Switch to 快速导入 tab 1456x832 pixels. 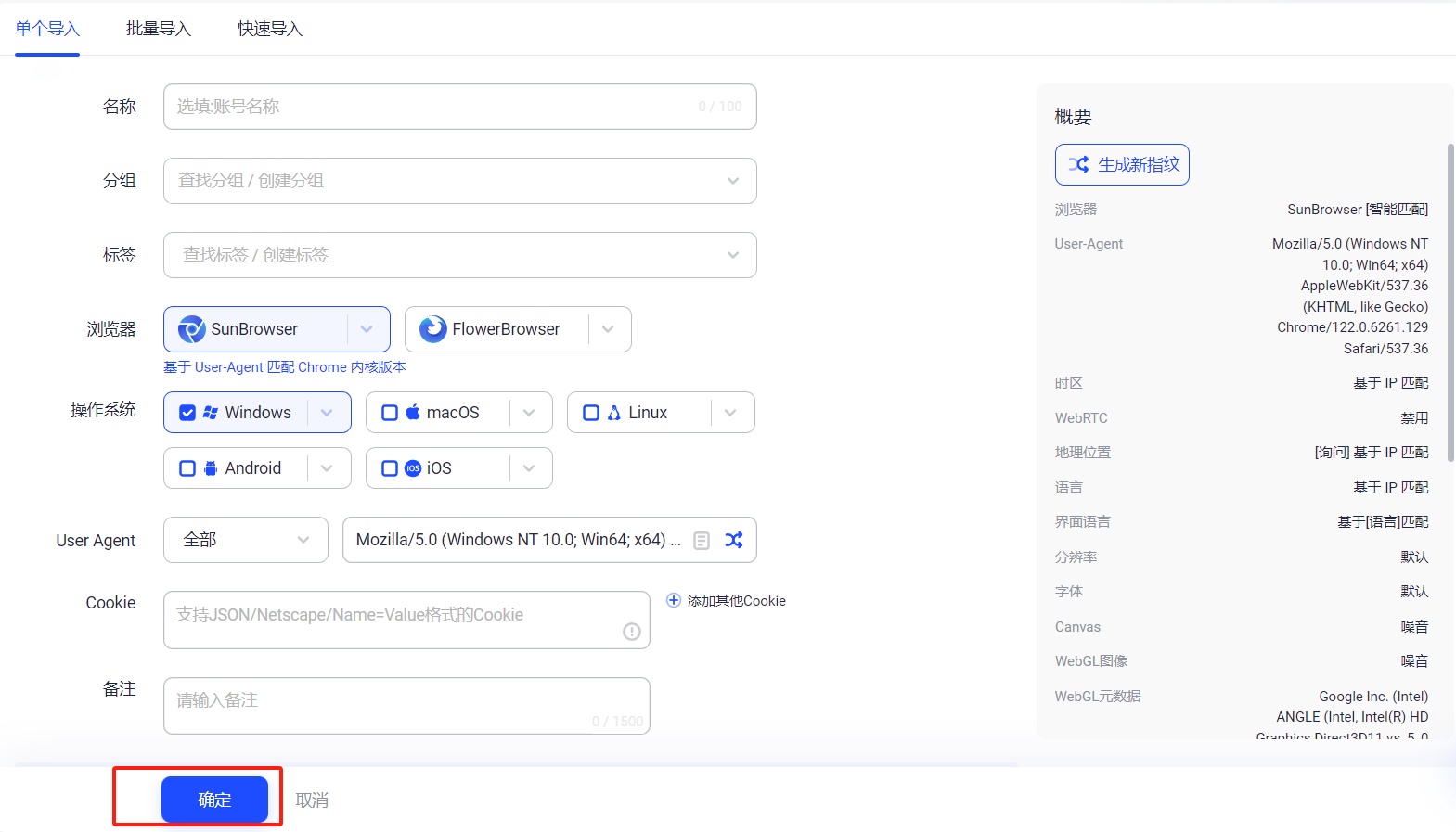pos(270,29)
